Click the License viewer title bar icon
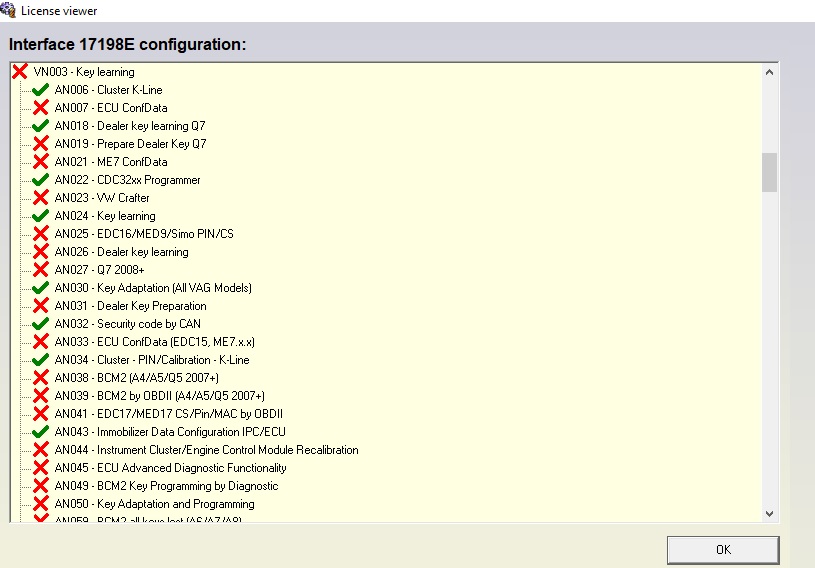 click(8, 9)
